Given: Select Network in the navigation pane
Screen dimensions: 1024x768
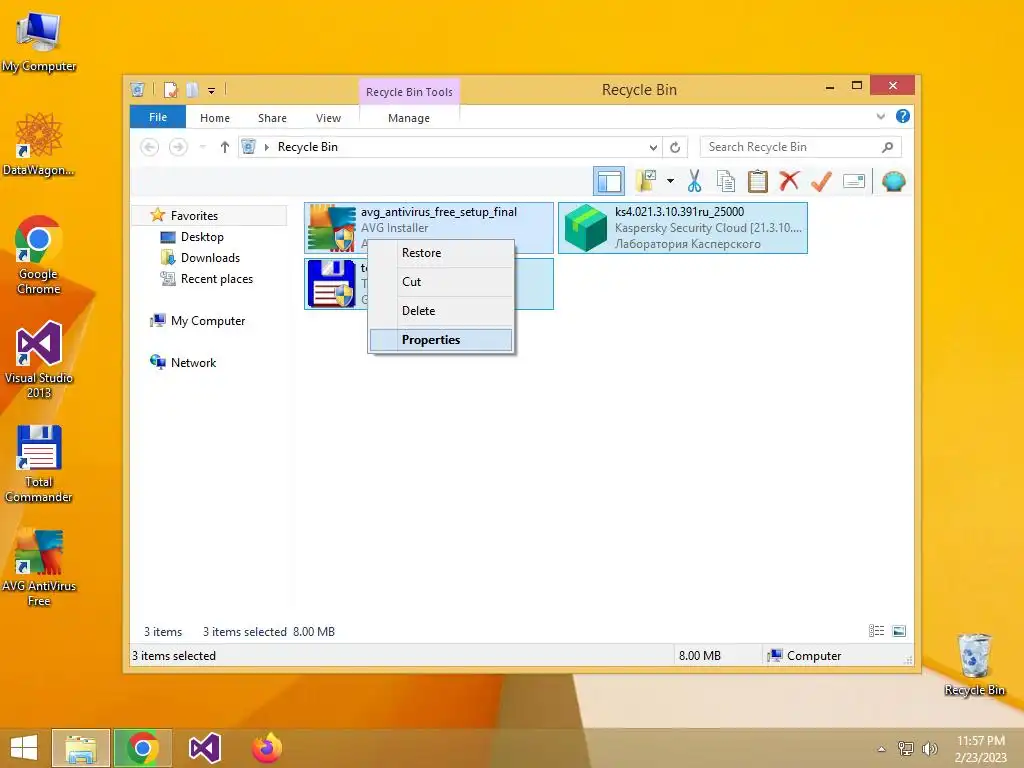Looking at the screenshot, I should point(193,362).
